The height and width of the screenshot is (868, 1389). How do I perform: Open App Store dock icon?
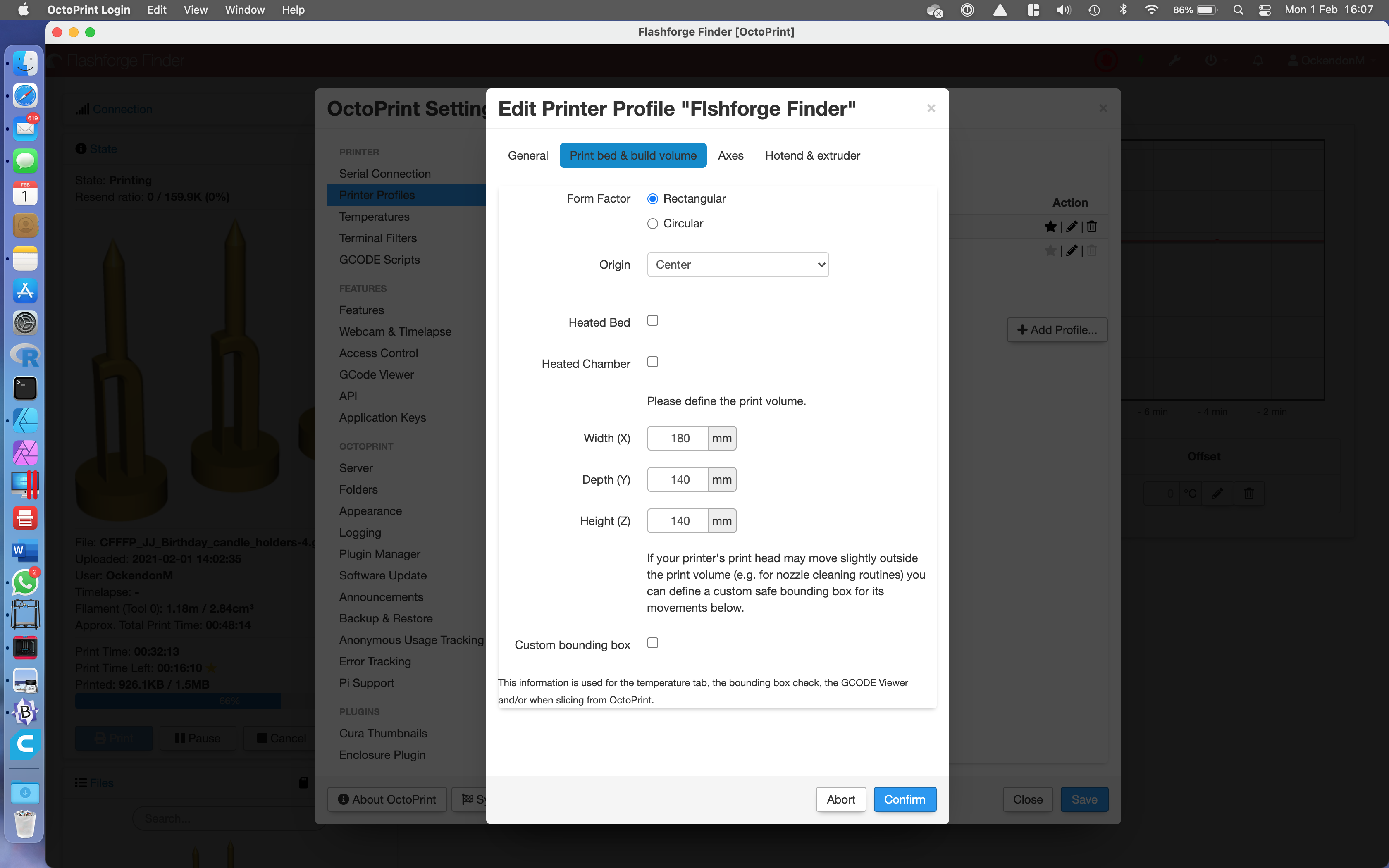(x=25, y=291)
